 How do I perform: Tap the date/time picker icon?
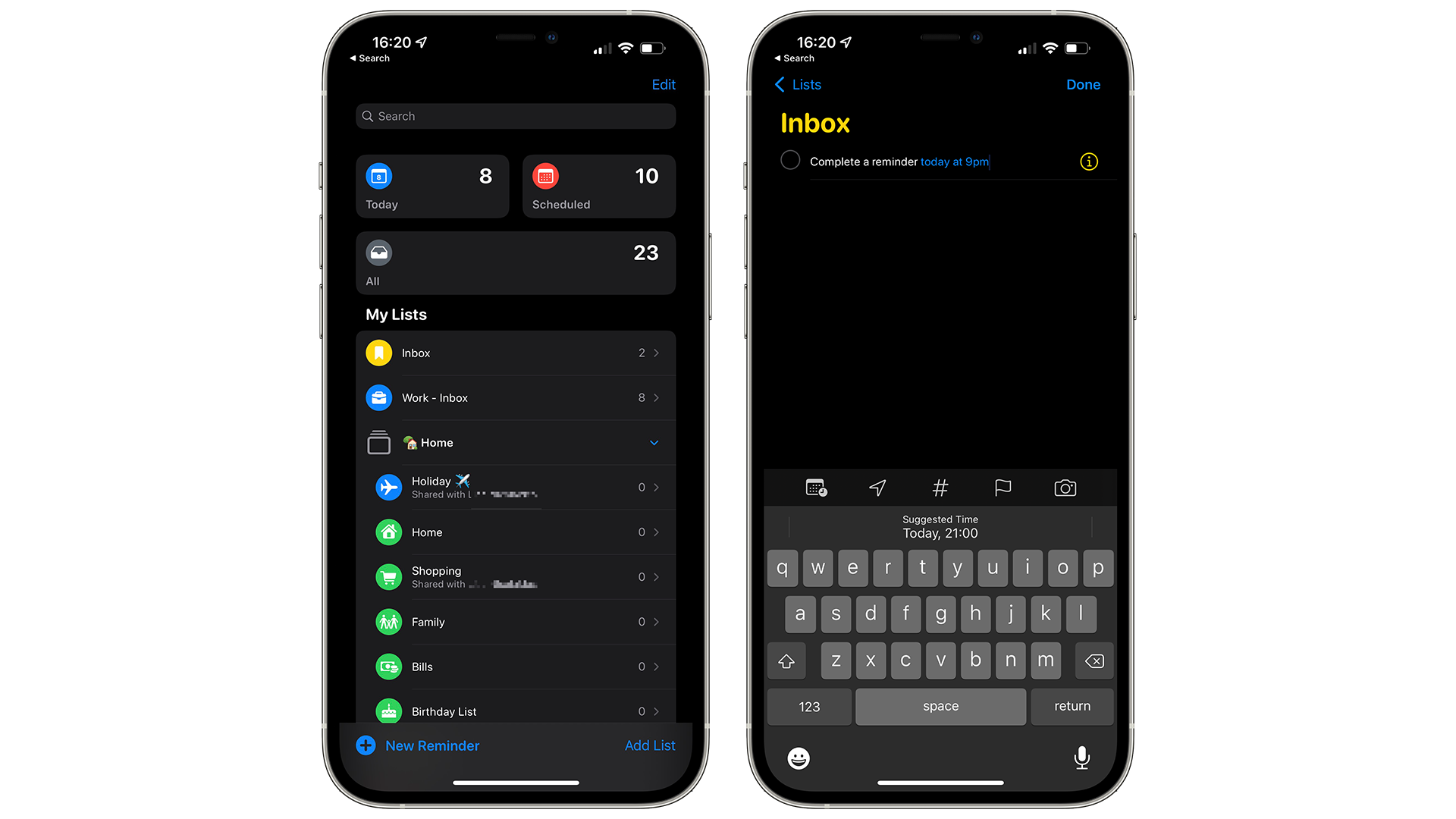tap(816, 487)
